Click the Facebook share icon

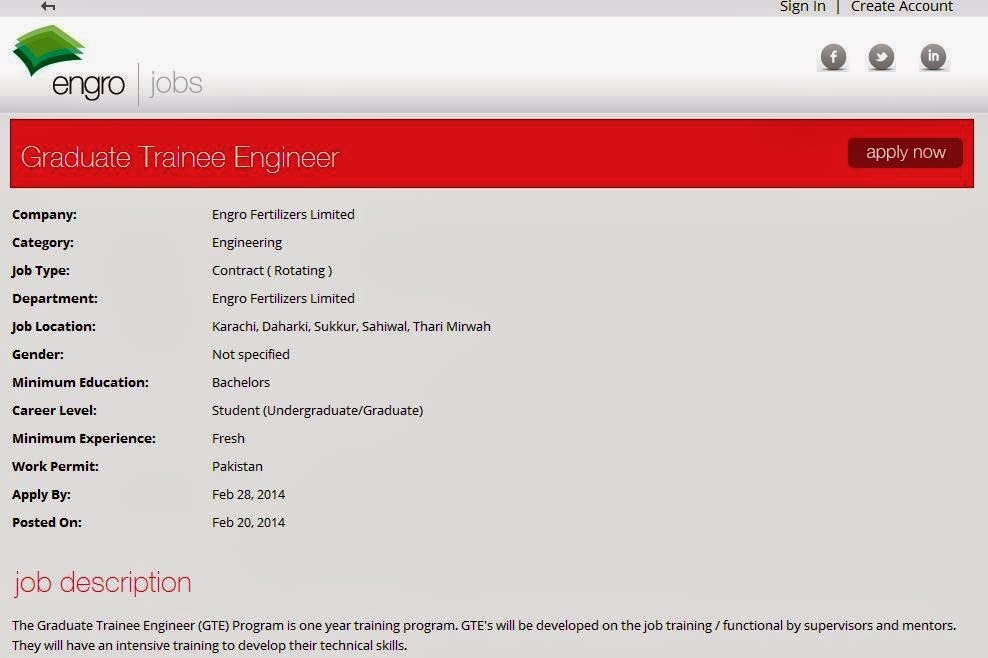833,57
